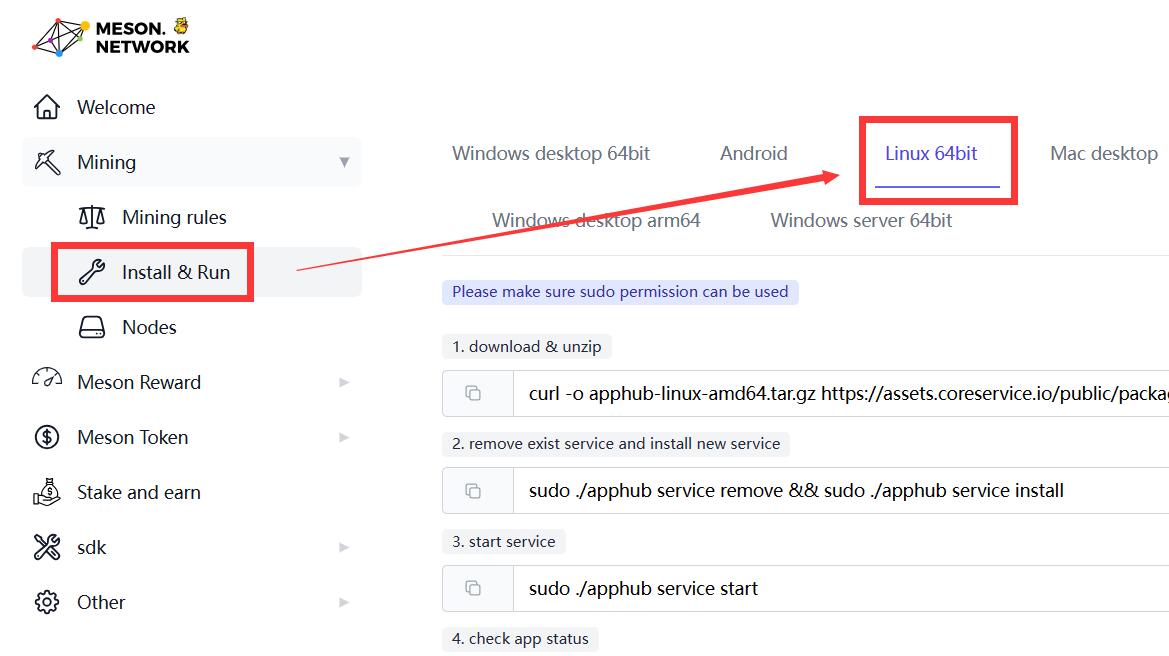Click the '3. start service' step label
This screenshot has height=656, width=1169.
pos(504,541)
